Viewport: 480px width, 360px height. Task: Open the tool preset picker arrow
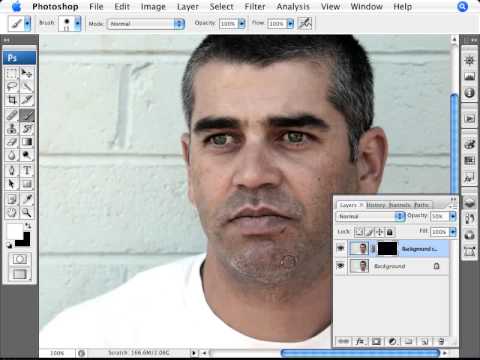27,23
